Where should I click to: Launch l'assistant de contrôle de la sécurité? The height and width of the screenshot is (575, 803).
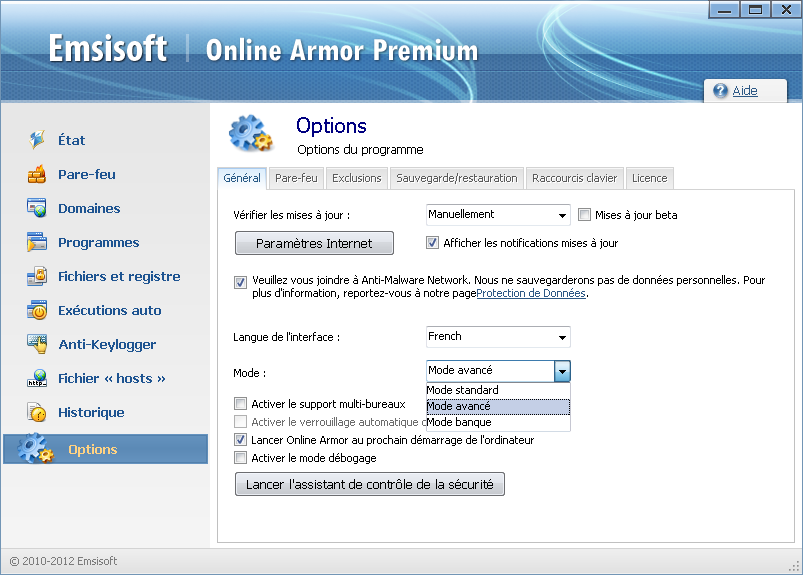pos(370,484)
